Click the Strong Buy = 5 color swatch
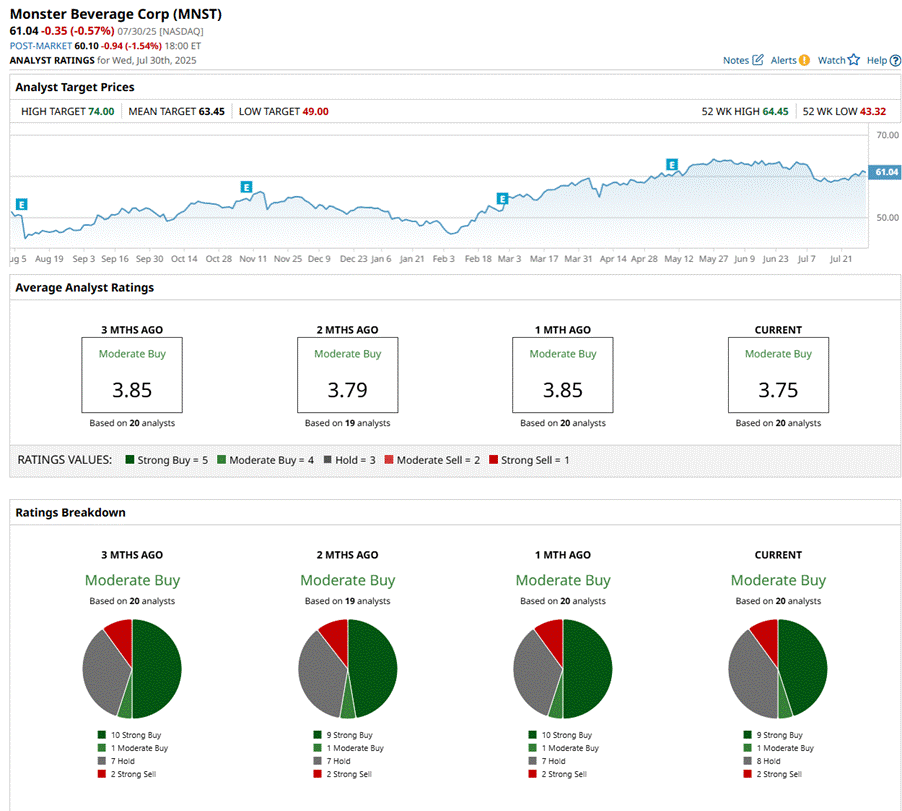 (x=130, y=460)
